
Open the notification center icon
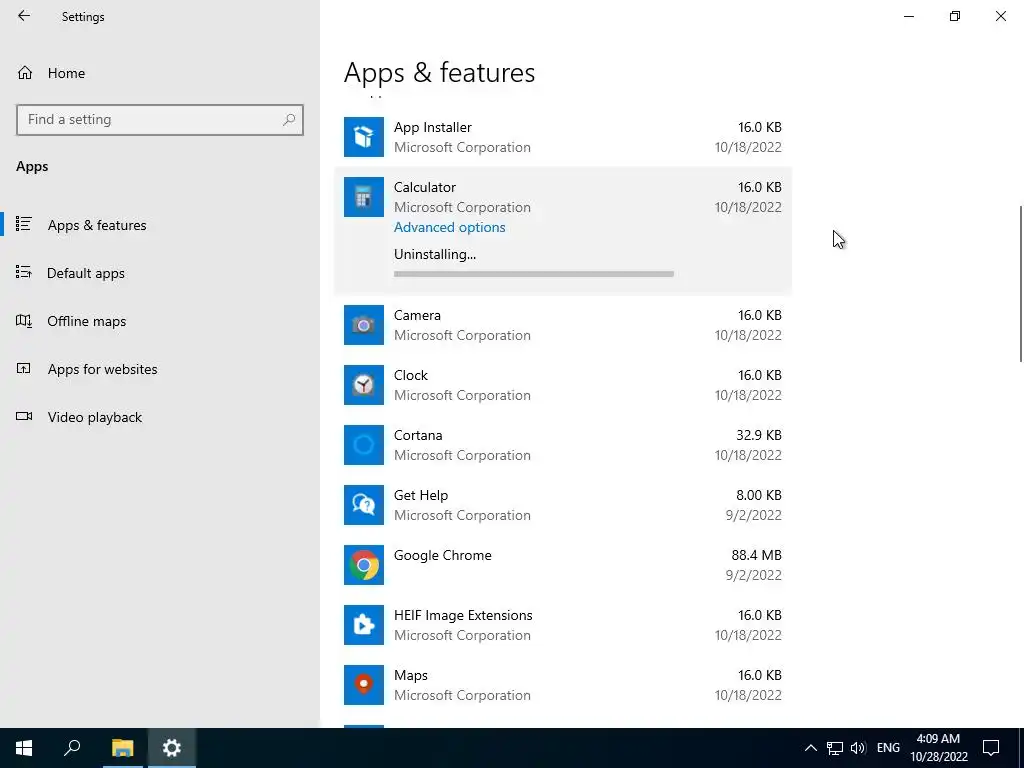coord(991,748)
